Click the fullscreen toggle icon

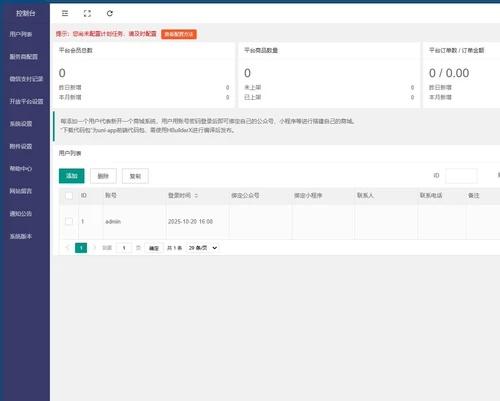pos(87,13)
